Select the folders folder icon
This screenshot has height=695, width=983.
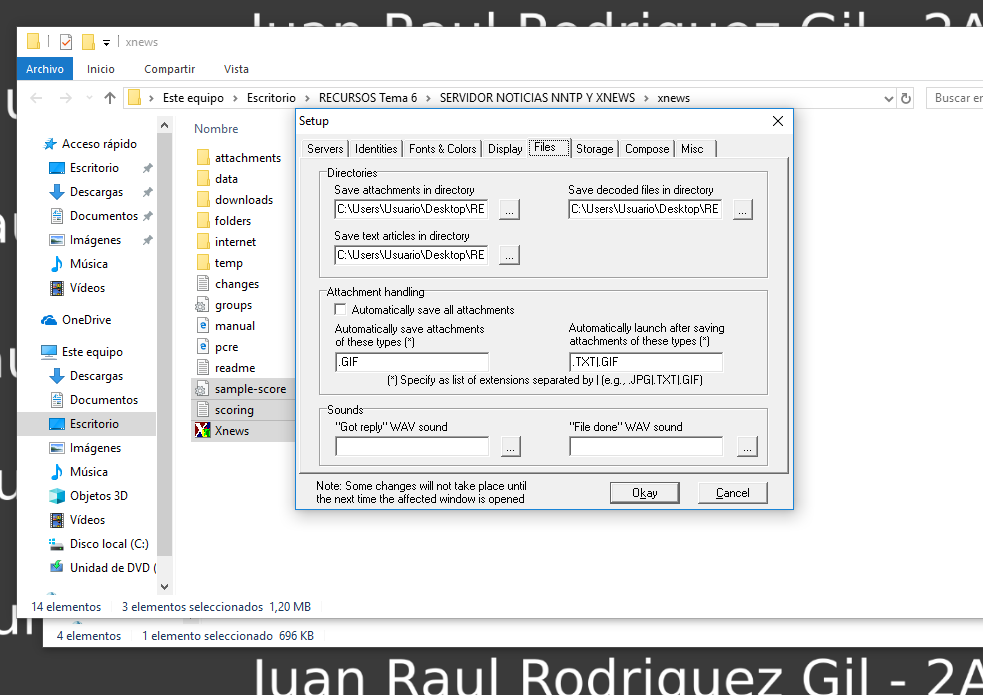[x=203, y=221]
